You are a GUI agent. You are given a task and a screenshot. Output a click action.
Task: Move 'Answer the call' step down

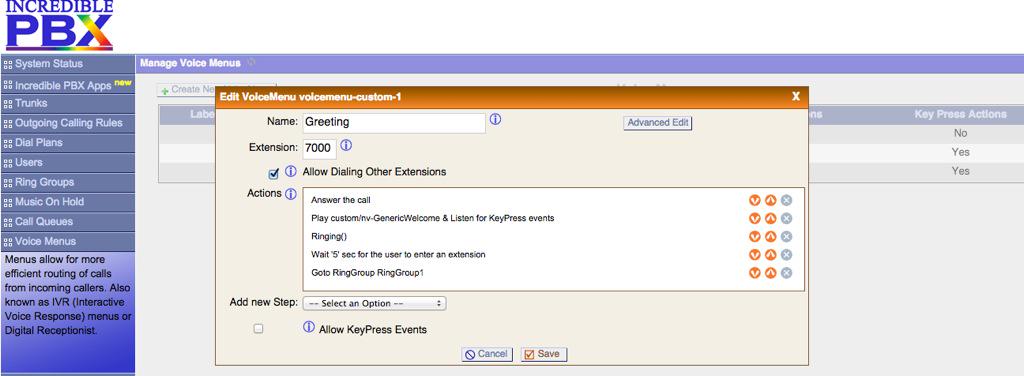tap(755, 200)
